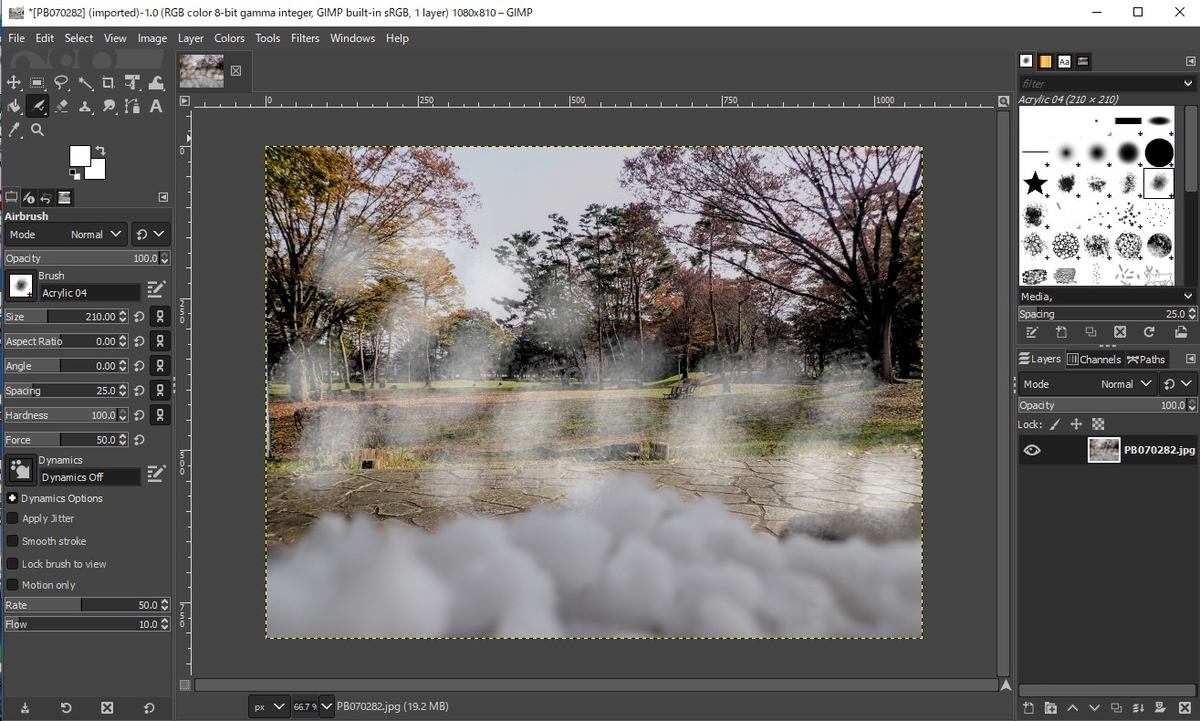Open the Layer menu
The image size is (1200, 721).
pyautogui.click(x=190, y=38)
